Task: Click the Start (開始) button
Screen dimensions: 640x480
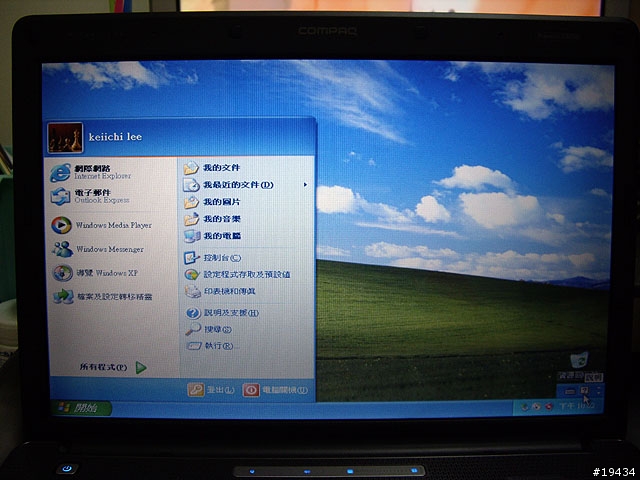Action: (80, 408)
